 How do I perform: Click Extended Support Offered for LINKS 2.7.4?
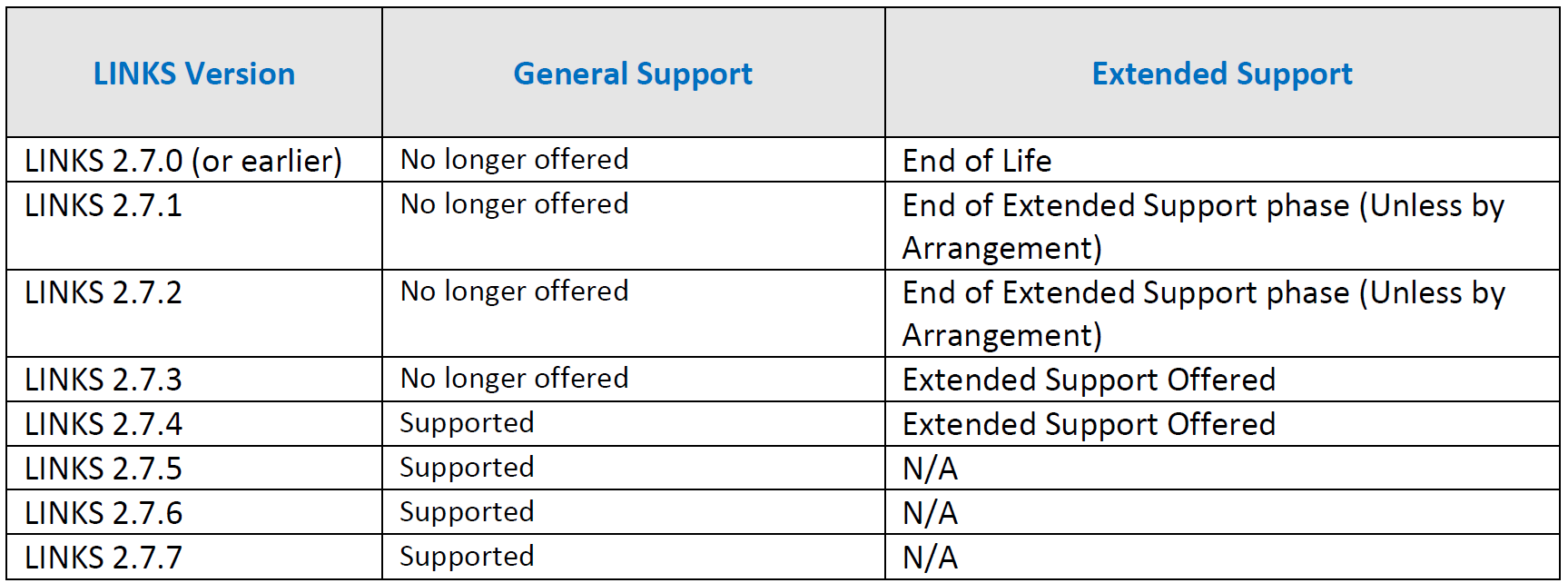coord(1089,424)
